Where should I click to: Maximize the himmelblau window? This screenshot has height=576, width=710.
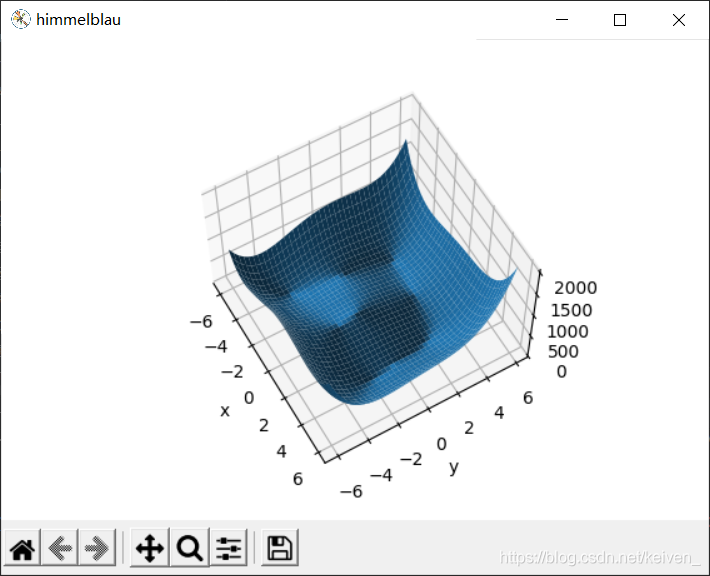pyautogui.click(x=620, y=20)
